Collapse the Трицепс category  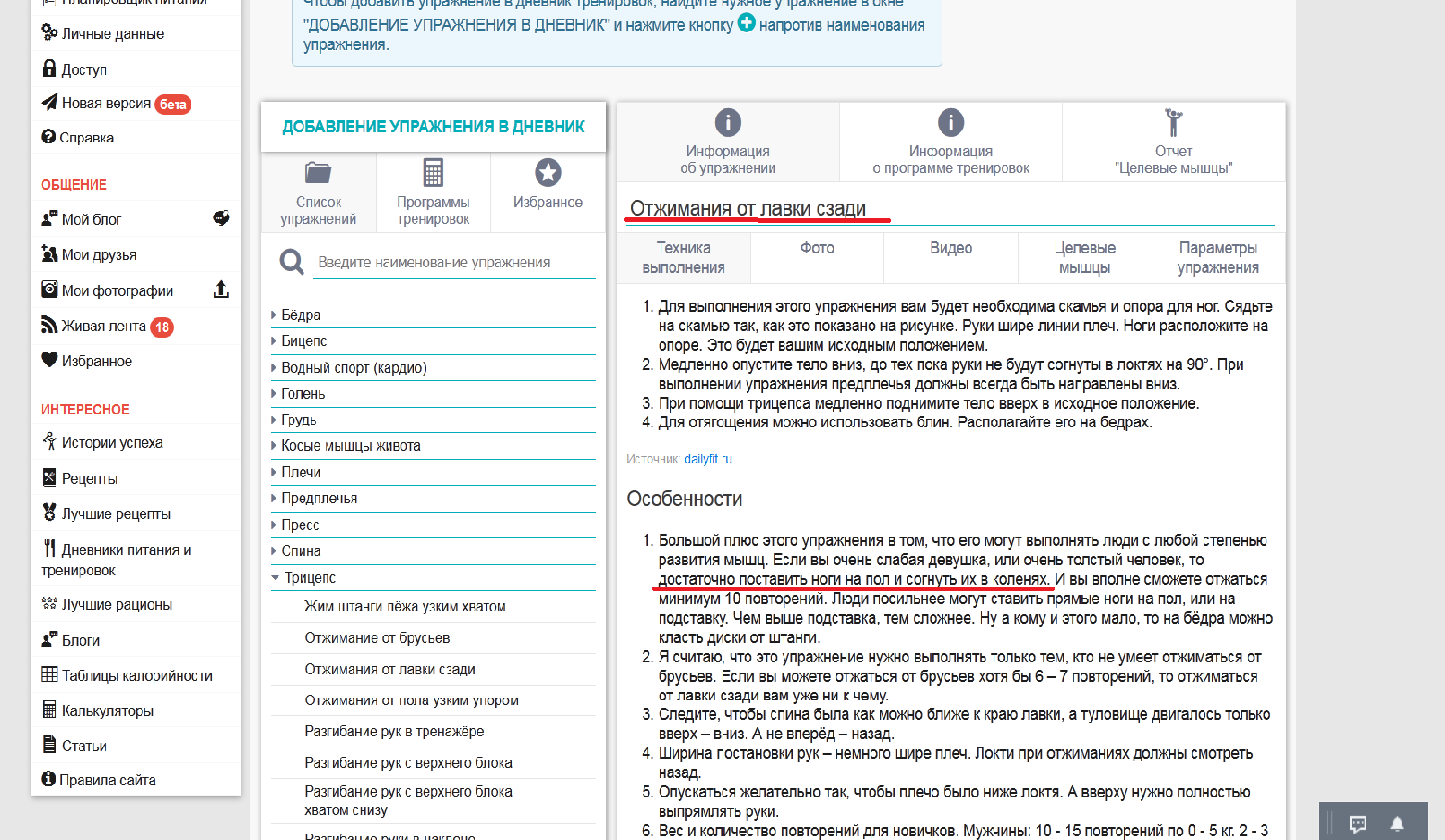310,577
